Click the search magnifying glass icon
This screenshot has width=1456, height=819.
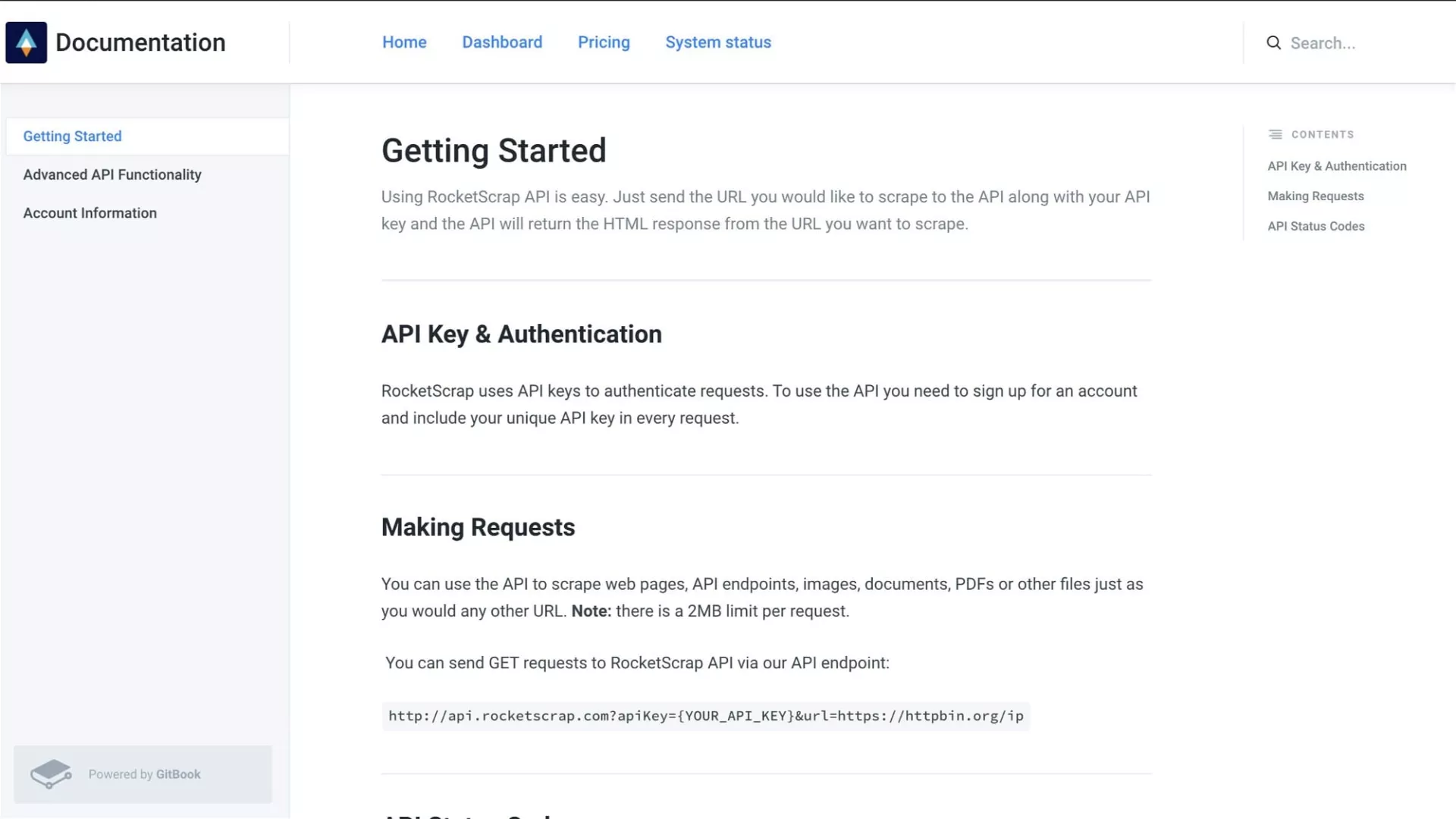[x=1274, y=43]
